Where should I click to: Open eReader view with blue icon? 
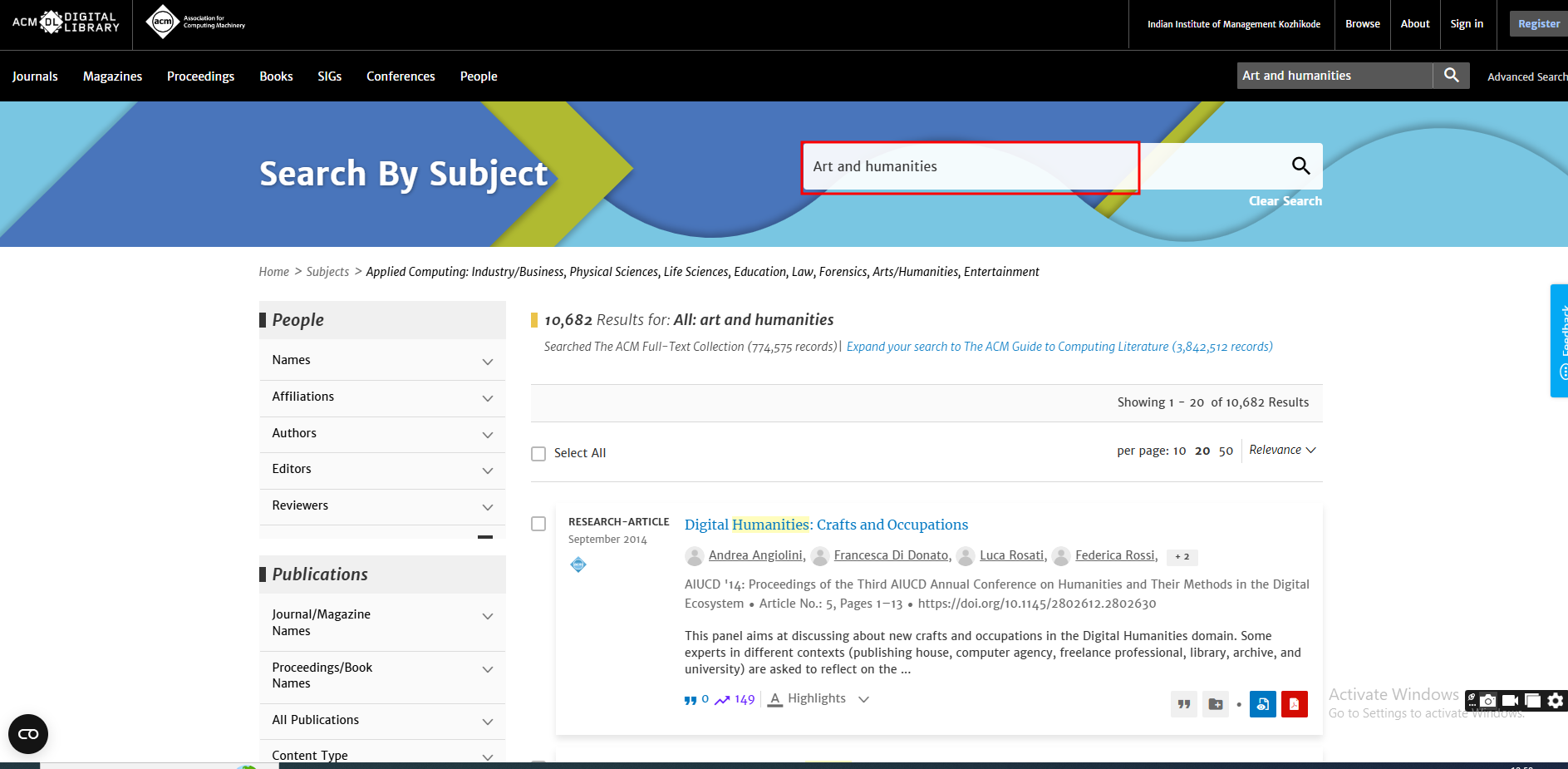pyautogui.click(x=1262, y=704)
